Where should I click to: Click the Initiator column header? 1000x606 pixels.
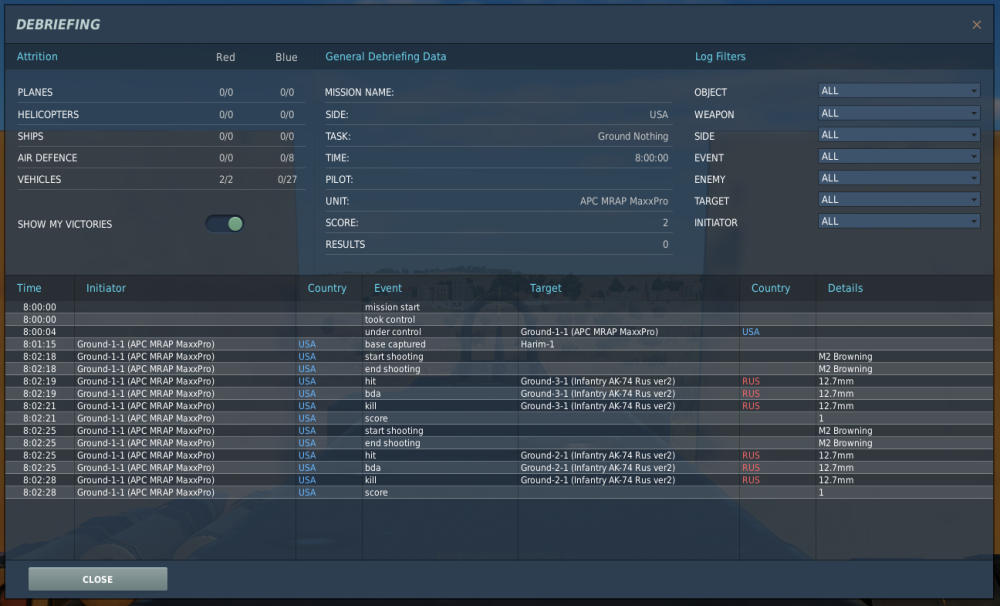point(106,288)
